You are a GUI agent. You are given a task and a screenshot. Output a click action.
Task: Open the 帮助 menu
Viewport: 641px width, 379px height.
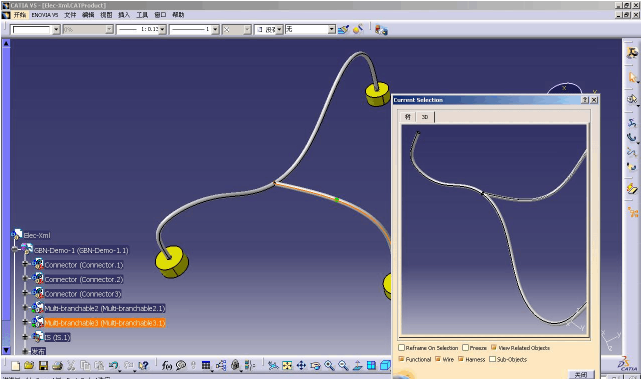coord(178,15)
